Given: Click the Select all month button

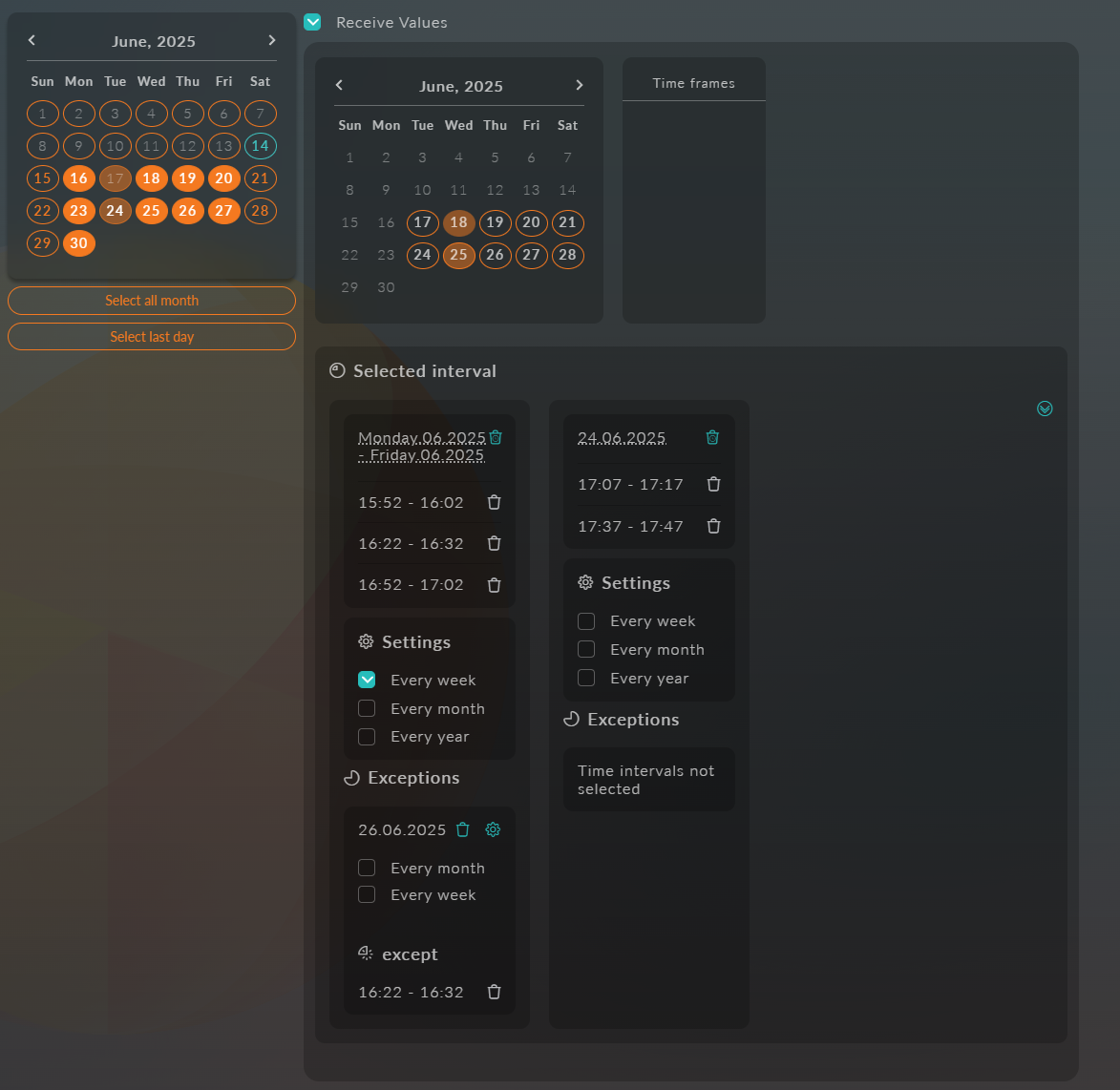Looking at the screenshot, I should [152, 301].
